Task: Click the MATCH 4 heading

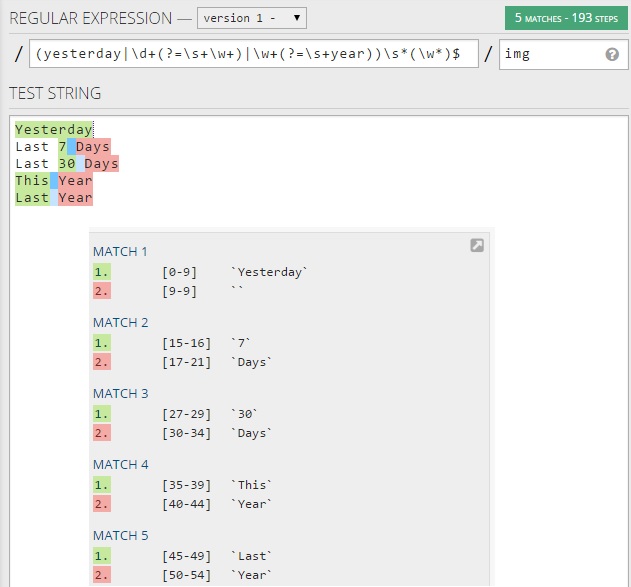Action: tap(120, 464)
